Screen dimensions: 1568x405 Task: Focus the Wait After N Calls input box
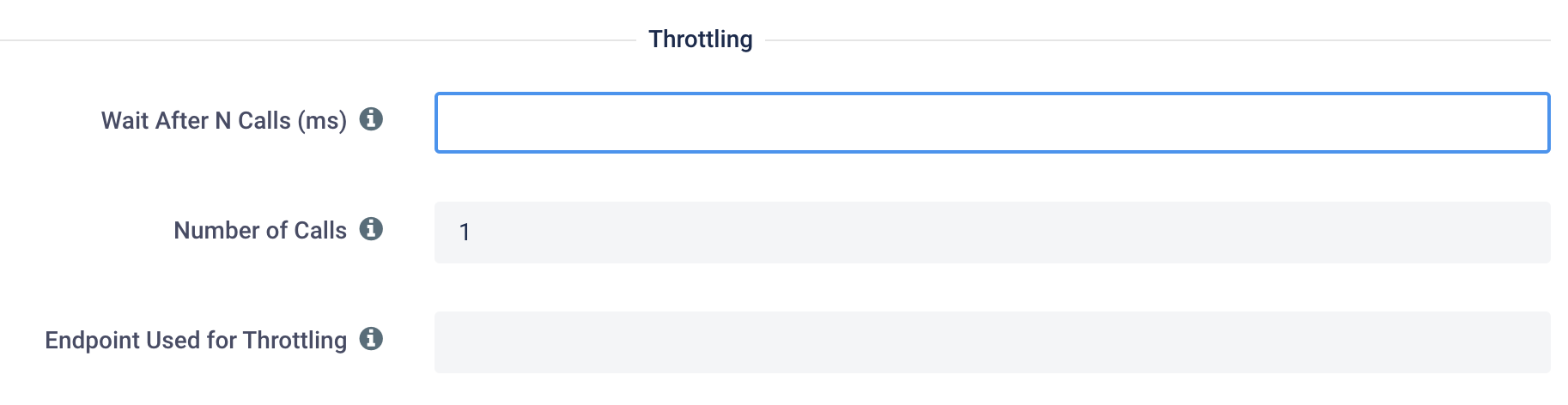992,123
